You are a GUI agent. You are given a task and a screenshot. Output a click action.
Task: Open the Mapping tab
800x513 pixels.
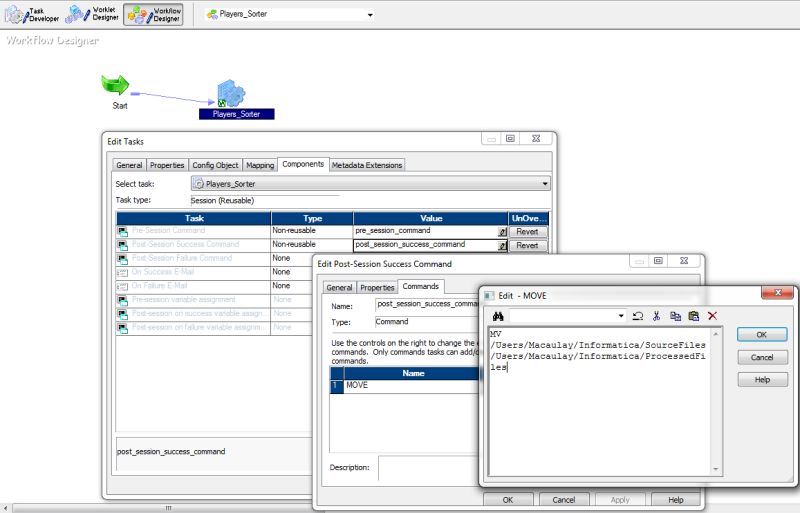[x=260, y=165]
